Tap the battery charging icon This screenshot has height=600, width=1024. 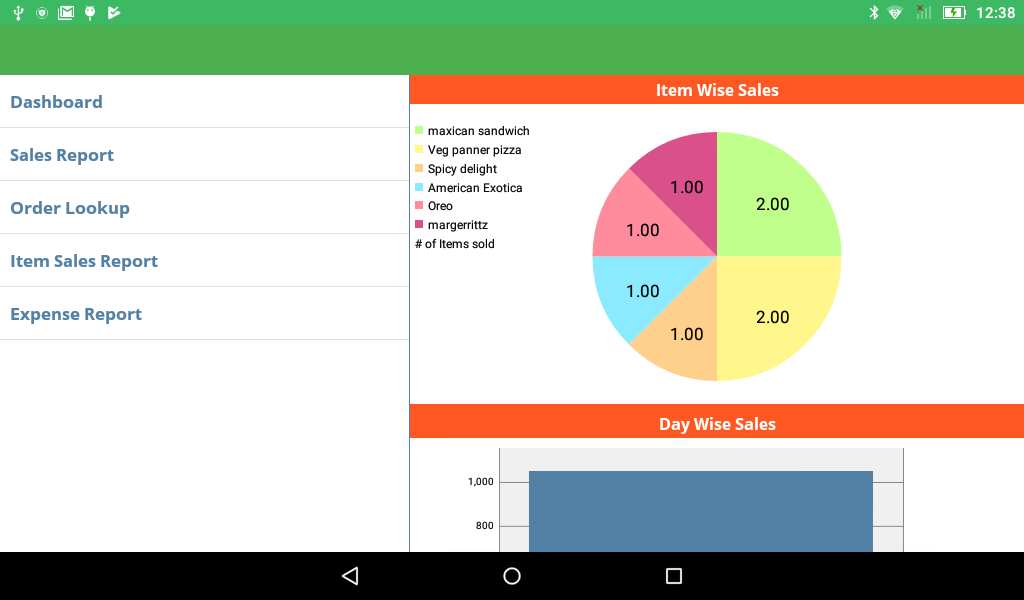pos(953,13)
